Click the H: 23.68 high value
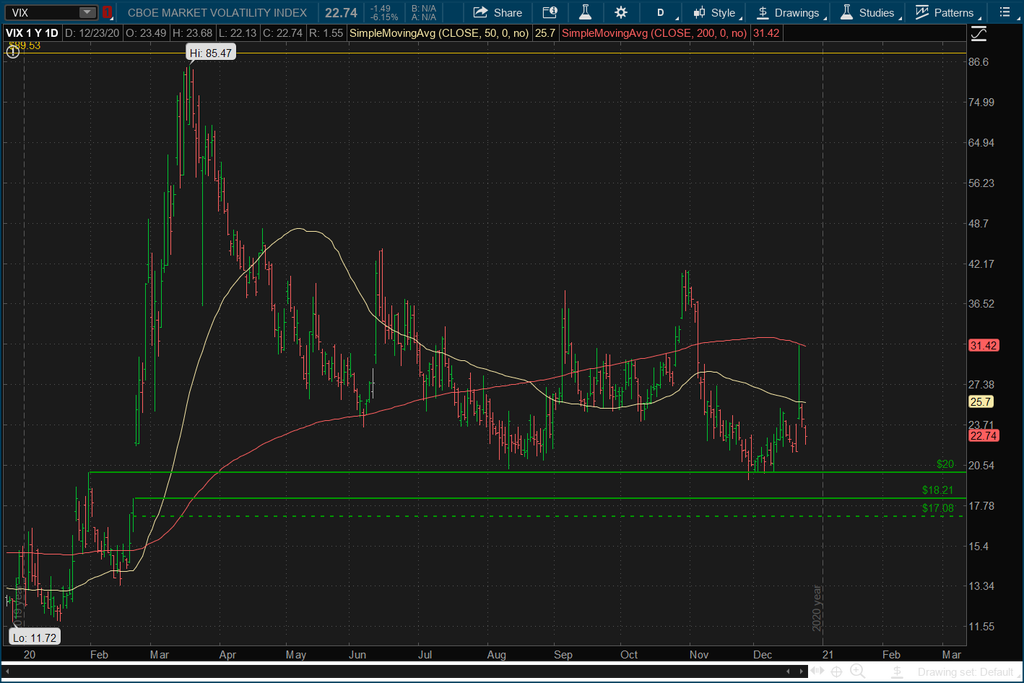The width and height of the screenshot is (1024, 683). [x=193, y=33]
